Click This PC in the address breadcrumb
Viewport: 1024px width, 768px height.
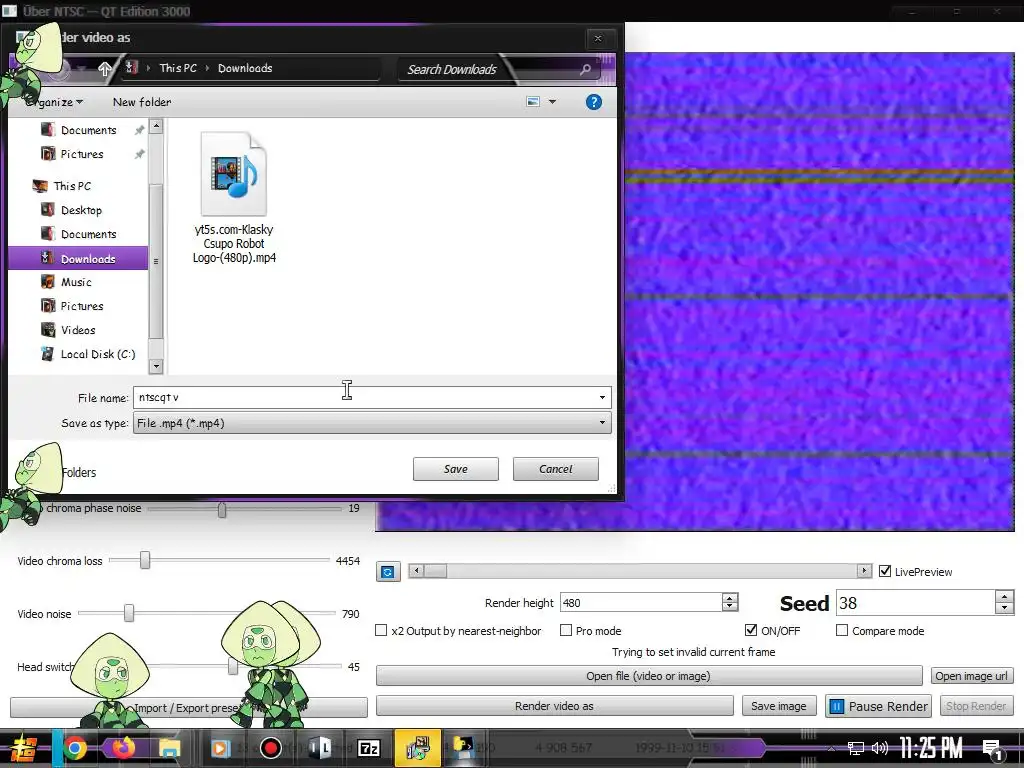pyautogui.click(x=178, y=68)
